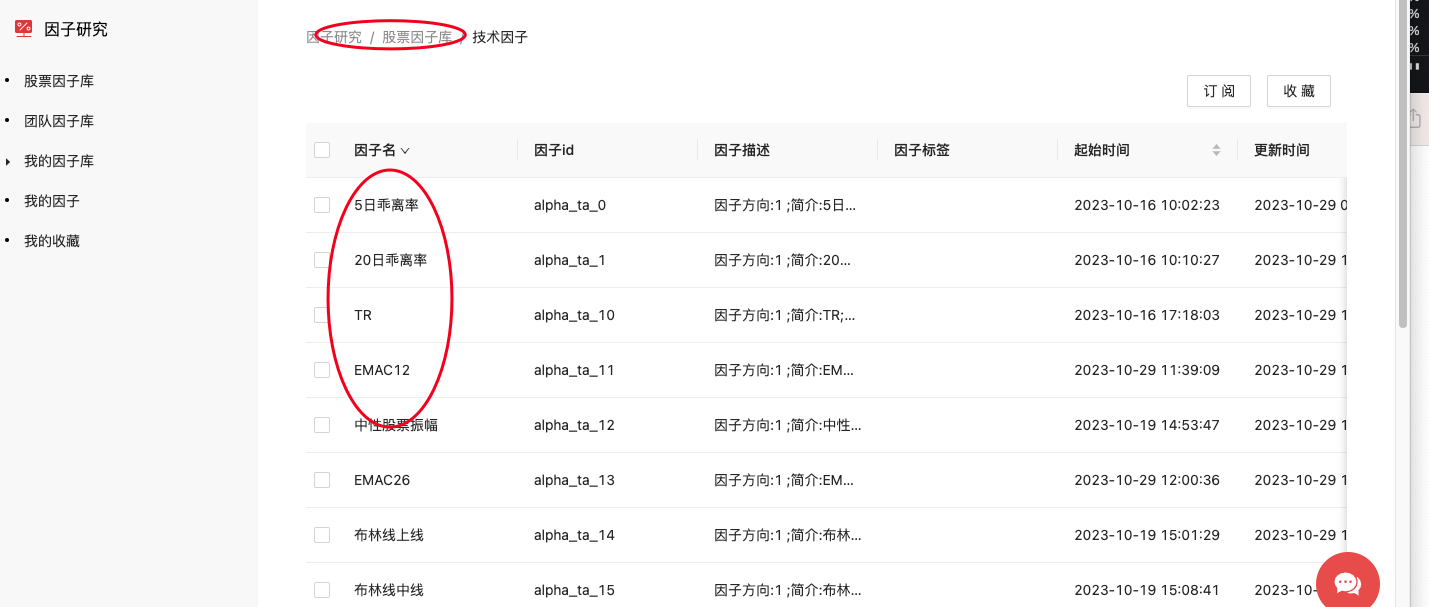1429x607 pixels.
Task: Click the share icon at right edge
Action: (x=1415, y=118)
